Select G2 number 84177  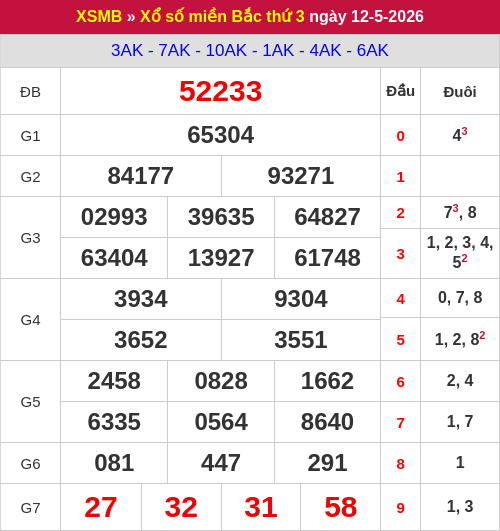pyautogui.click(x=141, y=176)
